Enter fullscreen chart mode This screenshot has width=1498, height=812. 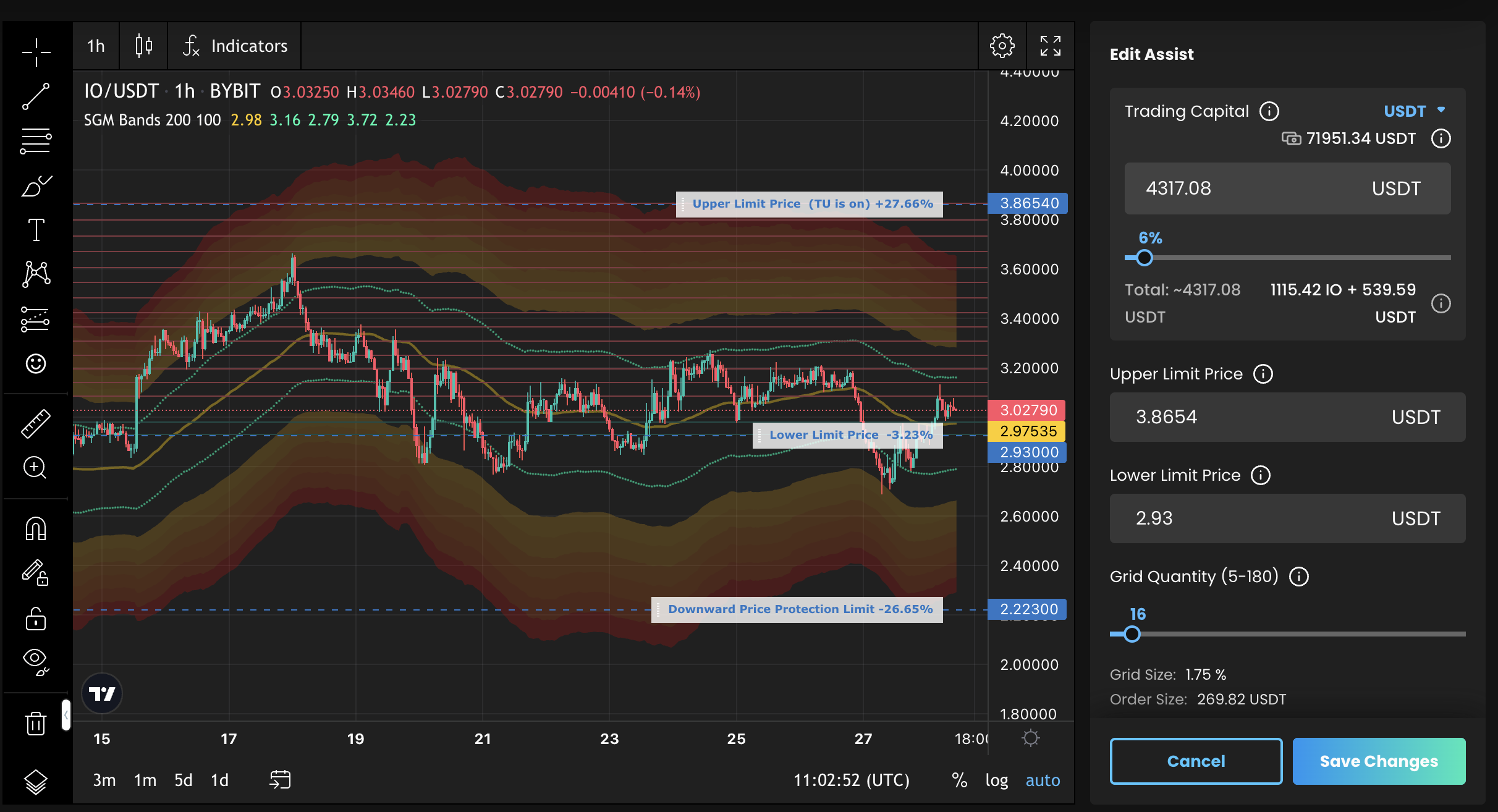point(1050,46)
